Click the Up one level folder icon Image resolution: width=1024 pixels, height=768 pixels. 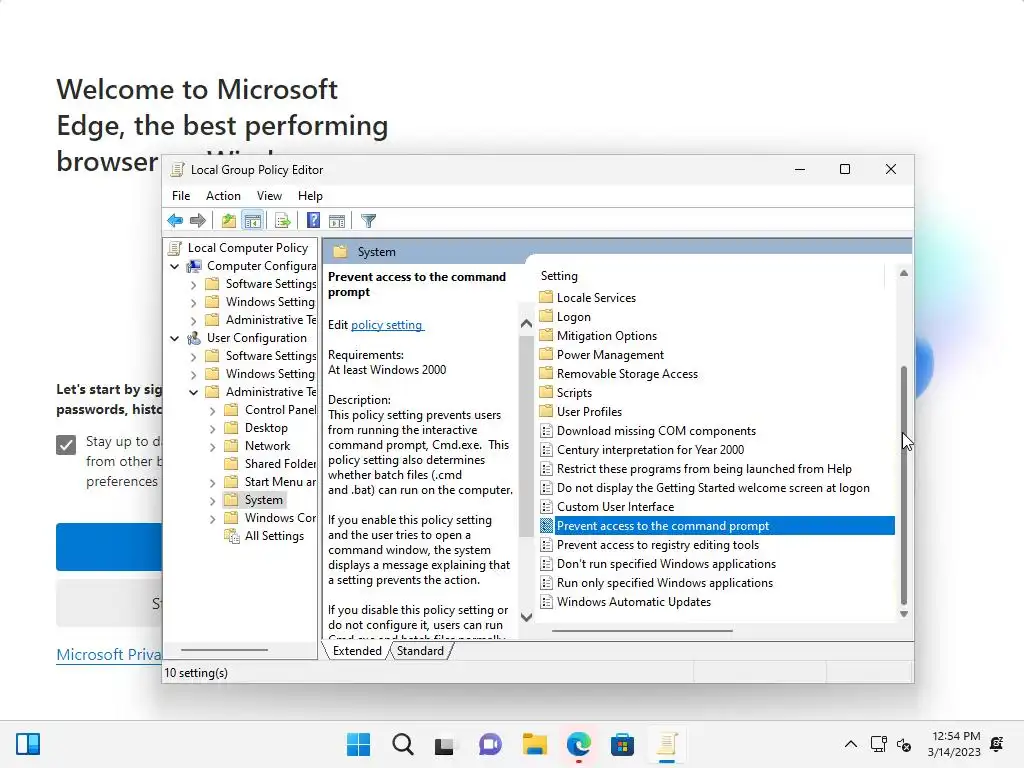[x=228, y=221]
